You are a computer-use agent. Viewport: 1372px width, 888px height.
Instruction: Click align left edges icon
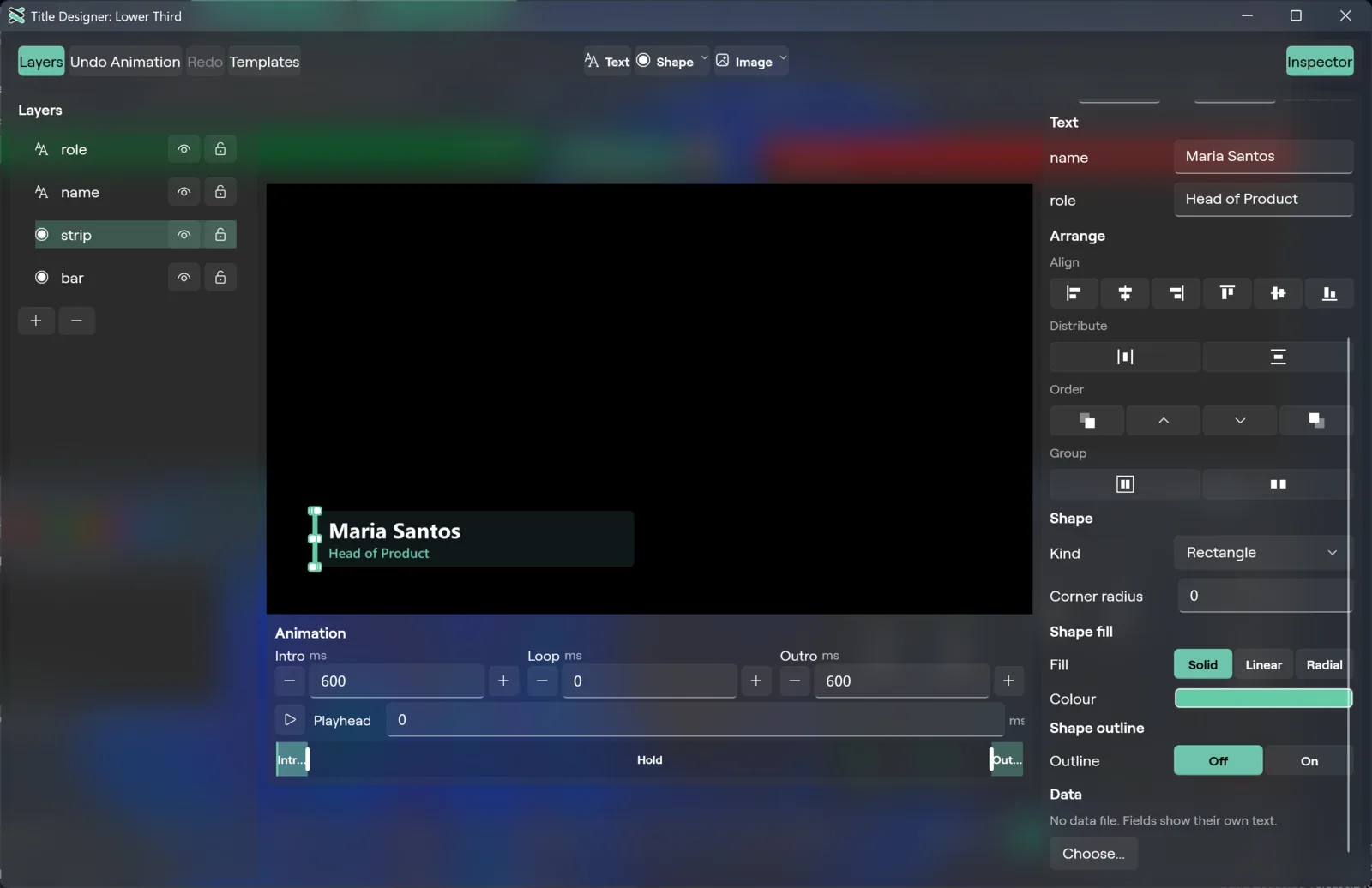(1074, 293)
